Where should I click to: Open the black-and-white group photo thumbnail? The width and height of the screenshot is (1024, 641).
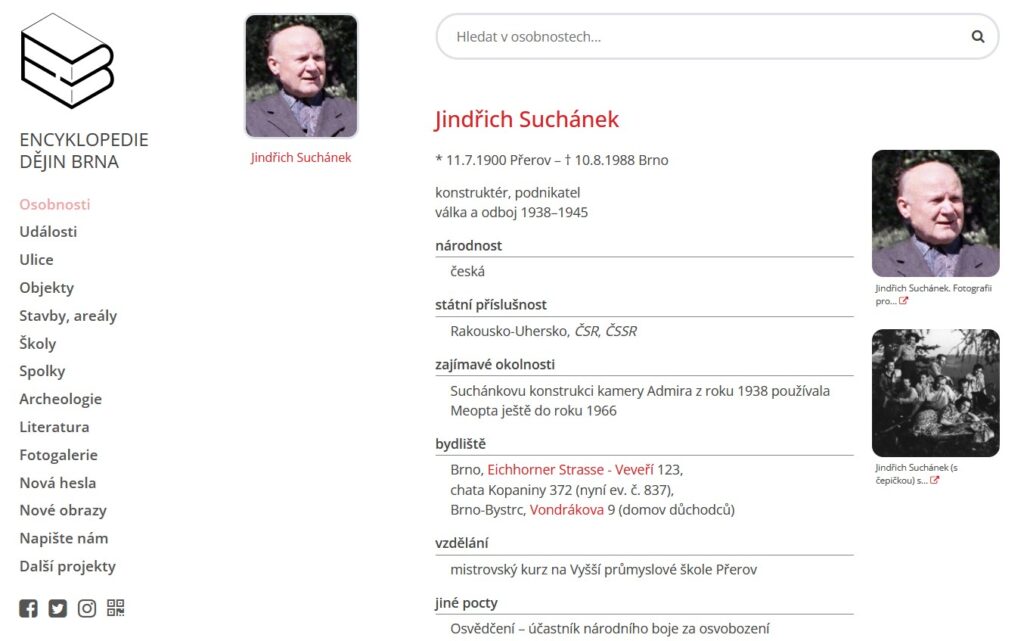(935, 393)
